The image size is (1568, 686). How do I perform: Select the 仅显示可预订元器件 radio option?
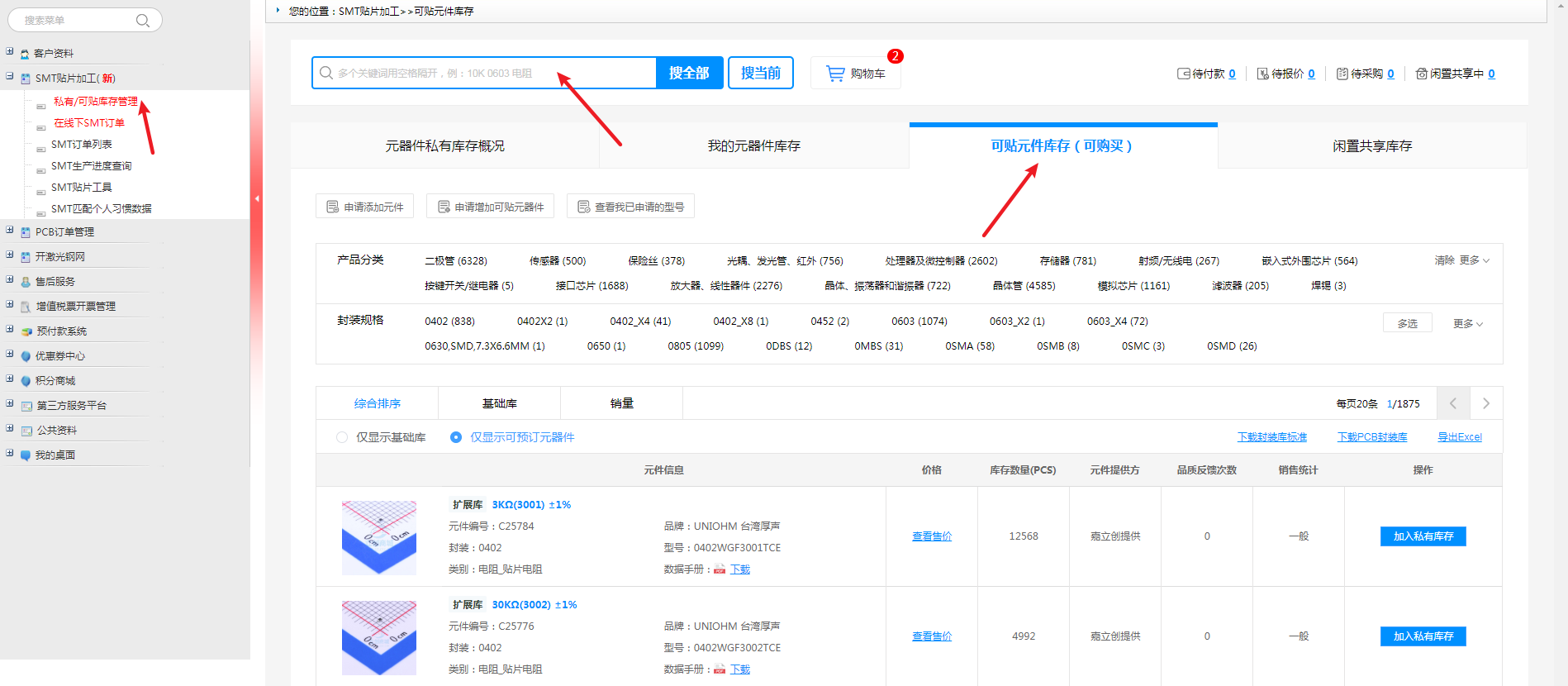tap(456, 437)
